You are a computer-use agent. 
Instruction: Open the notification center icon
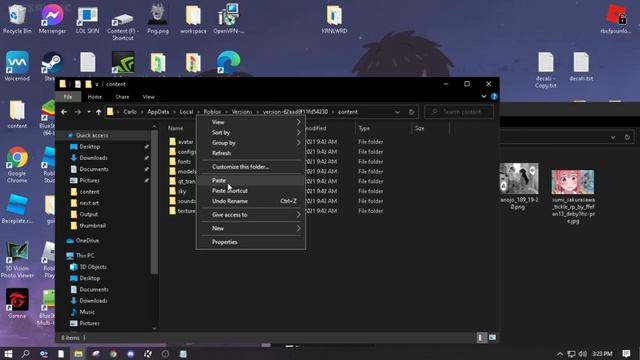point(626,353)
